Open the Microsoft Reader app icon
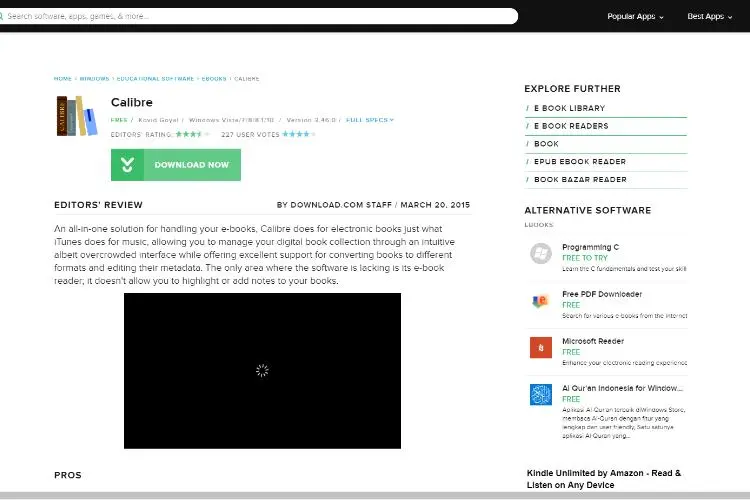 541,347
